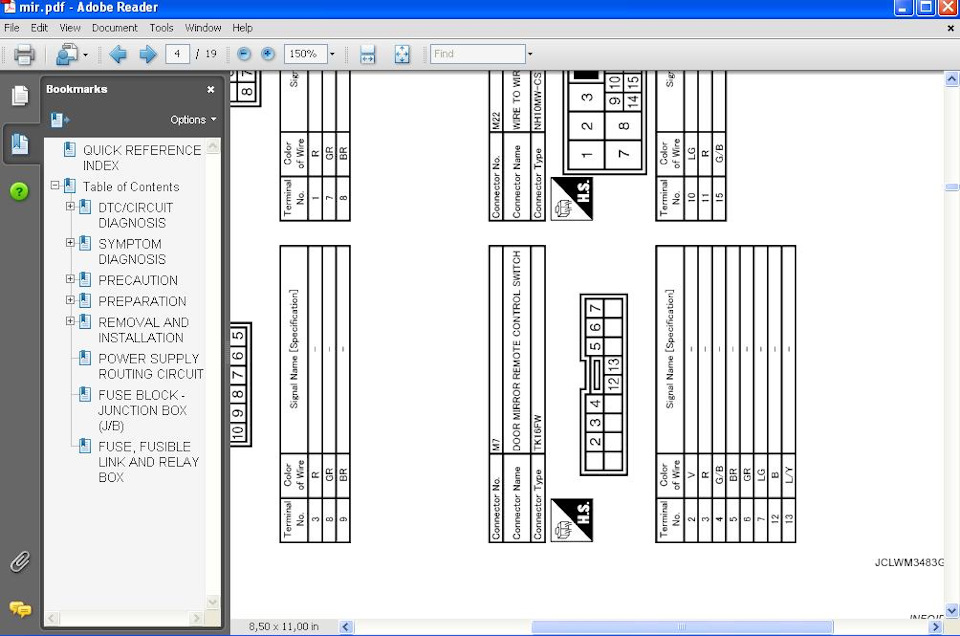
Task: Zoom out with the minus button
Action: point(244,54)
